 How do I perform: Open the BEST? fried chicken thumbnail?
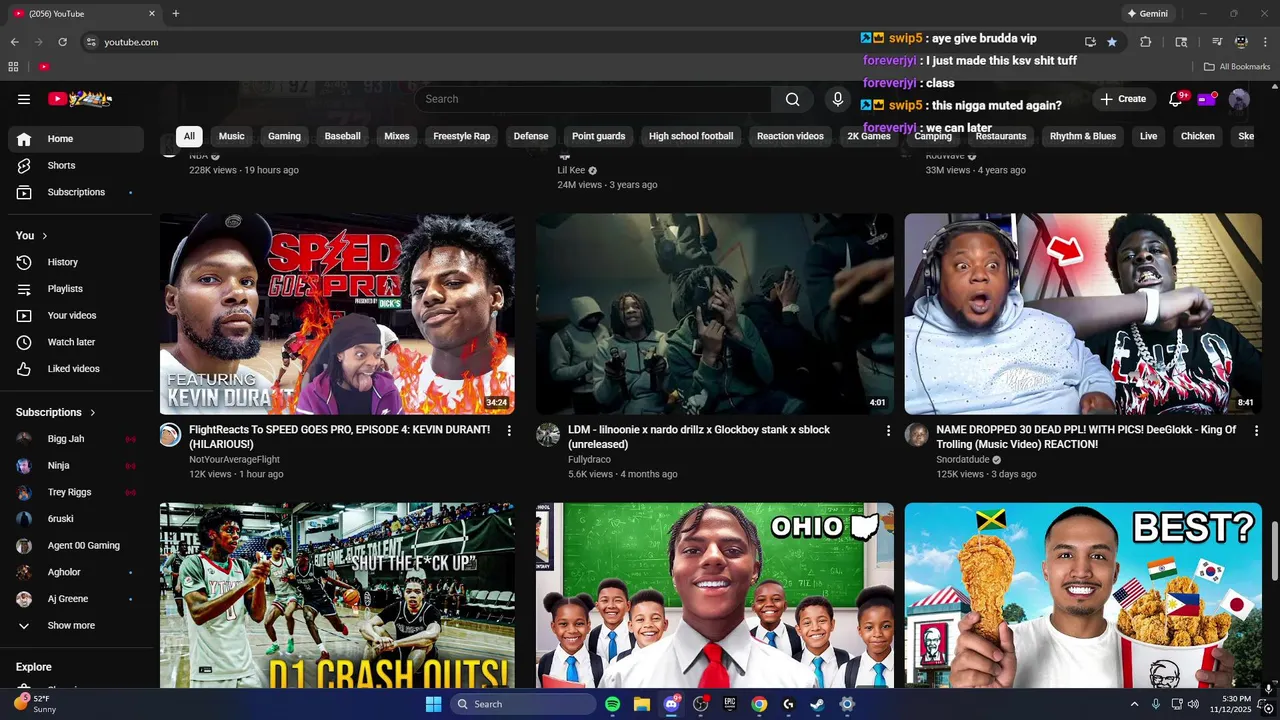click(1083, 595)
